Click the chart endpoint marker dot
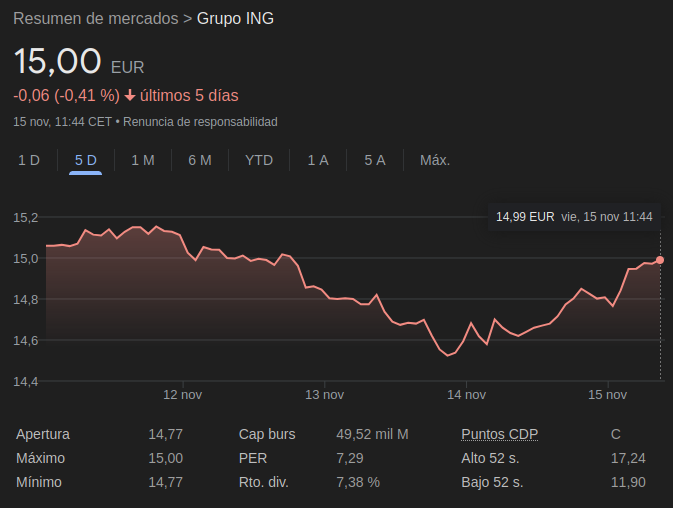The image size is (673, 508). pyautogui.click(x=660, y=260)
